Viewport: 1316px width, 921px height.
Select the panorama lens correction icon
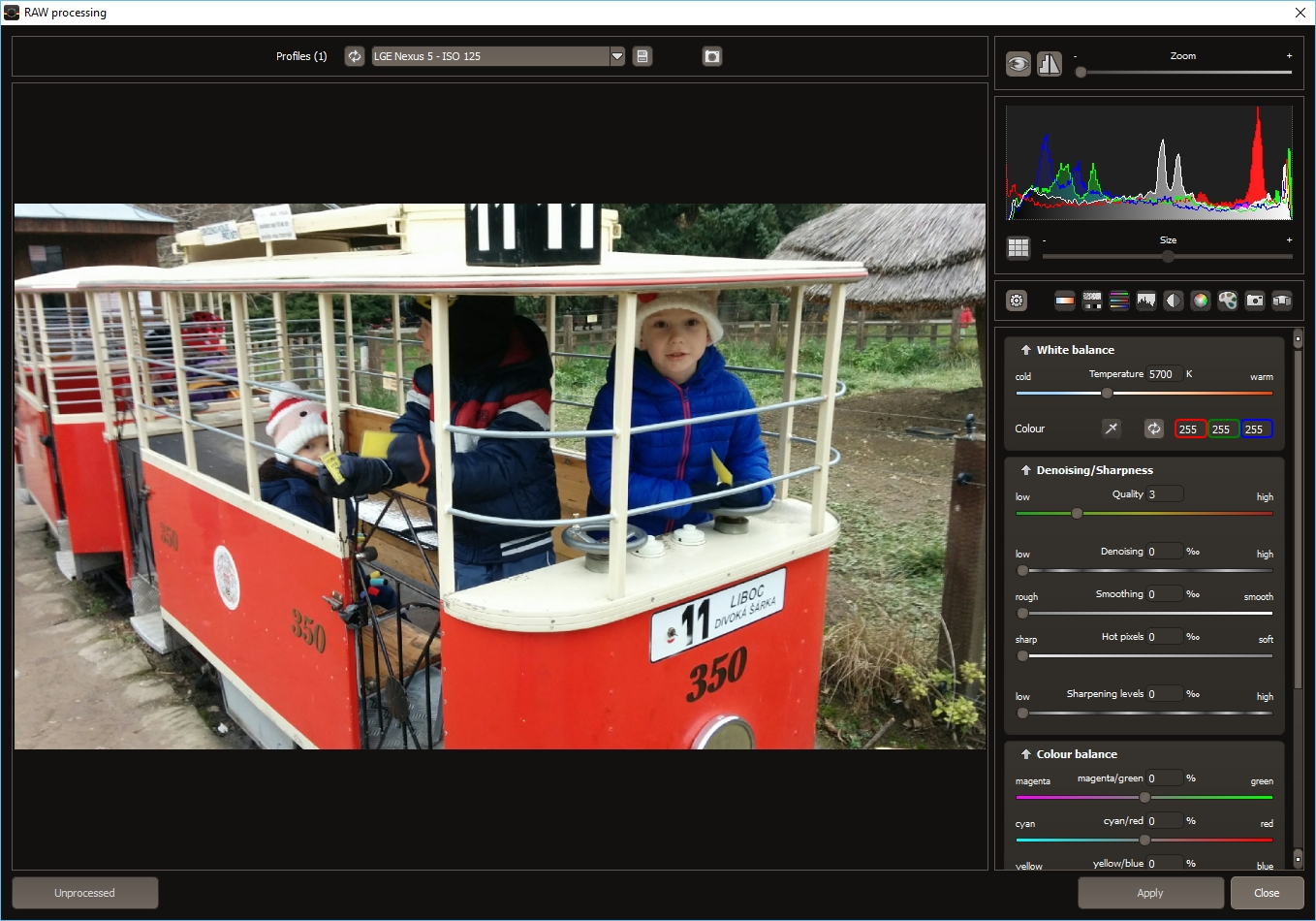[1282, 301]
